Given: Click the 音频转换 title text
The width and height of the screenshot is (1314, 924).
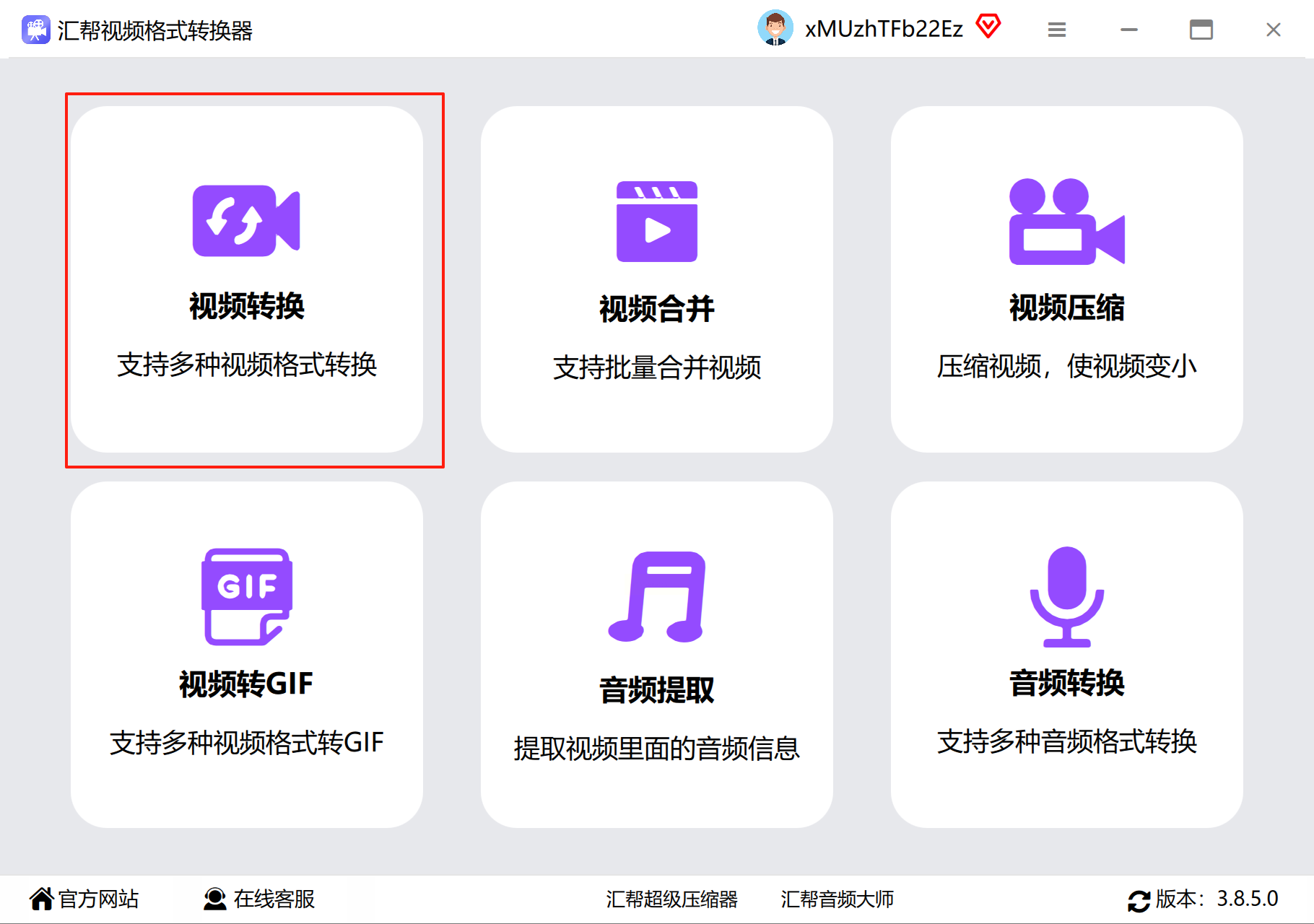Looking at the screenshot, I should click(1067, 682).
